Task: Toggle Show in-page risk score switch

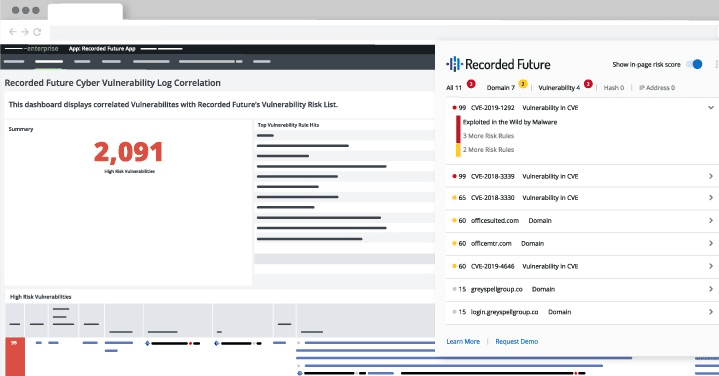Action: pyautogui.click(x=694, y=64)
